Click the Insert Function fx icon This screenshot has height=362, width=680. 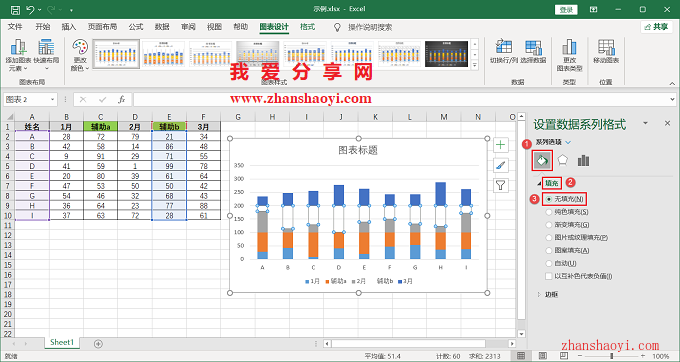coord(122,100)
